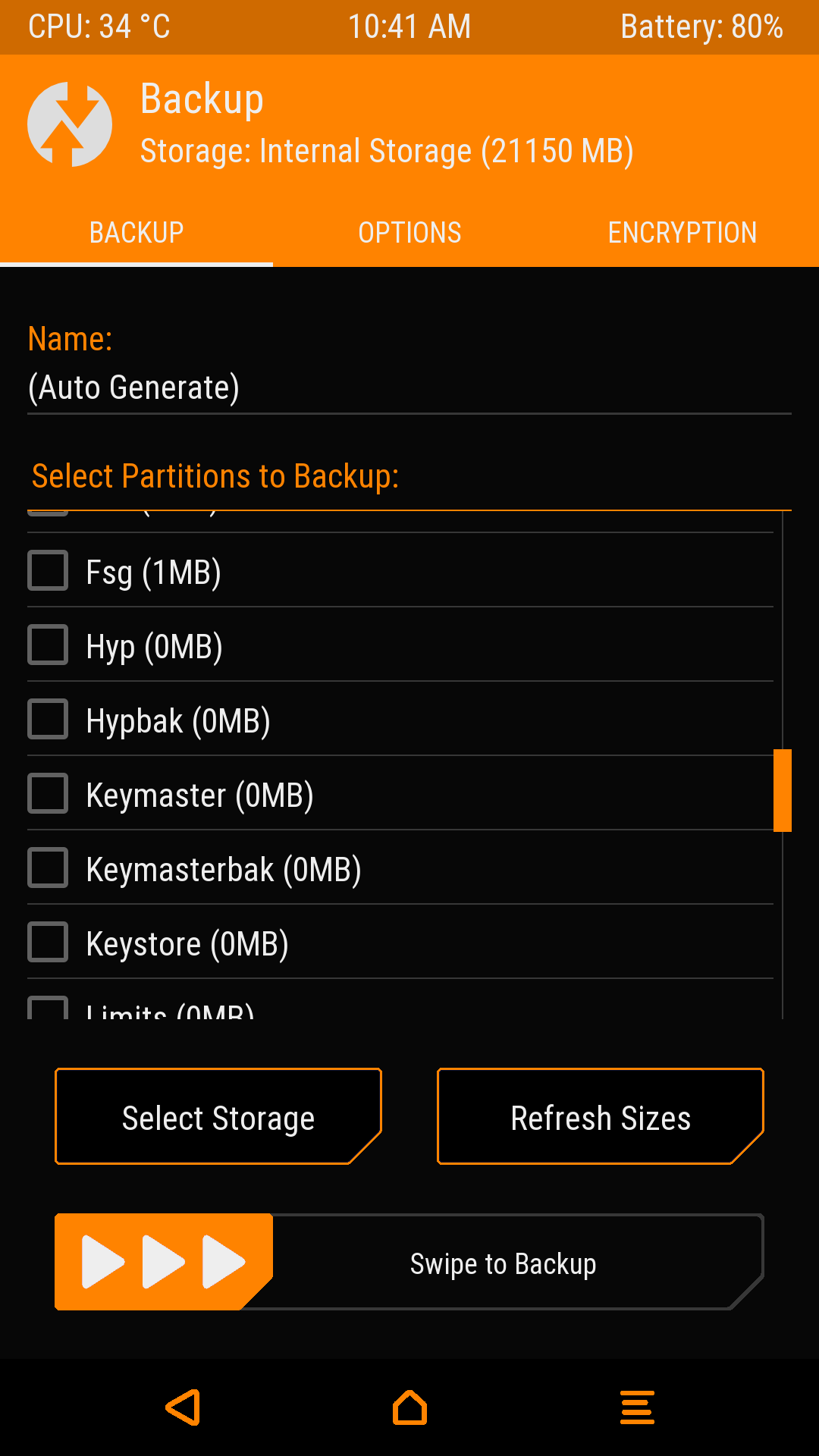Tap the home navigation icon
819x1456 pixels.
click(409, 1407)
